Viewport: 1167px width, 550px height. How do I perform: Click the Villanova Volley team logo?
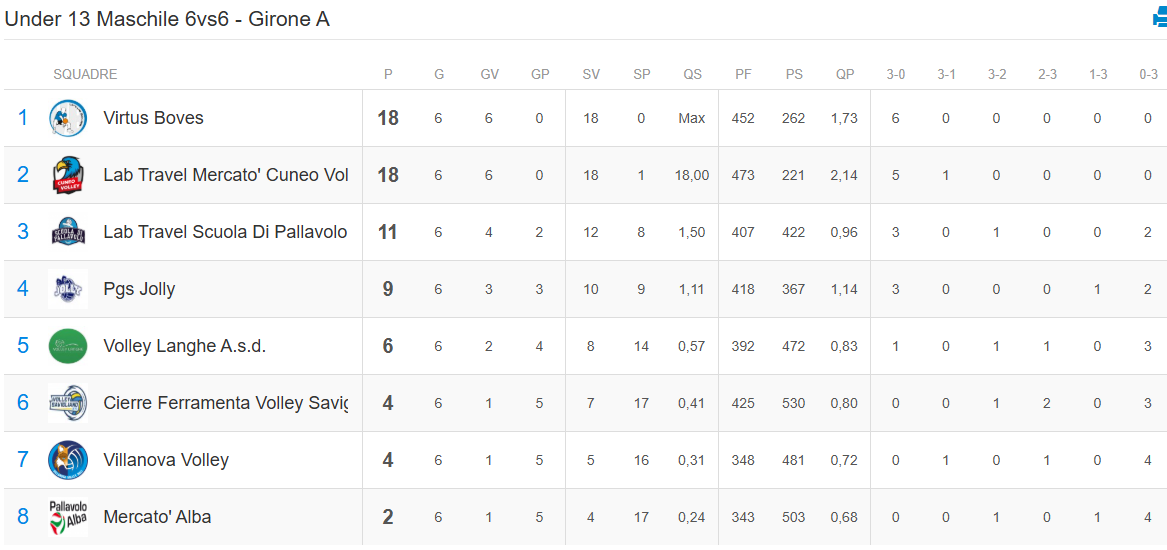tap(68, 461)
